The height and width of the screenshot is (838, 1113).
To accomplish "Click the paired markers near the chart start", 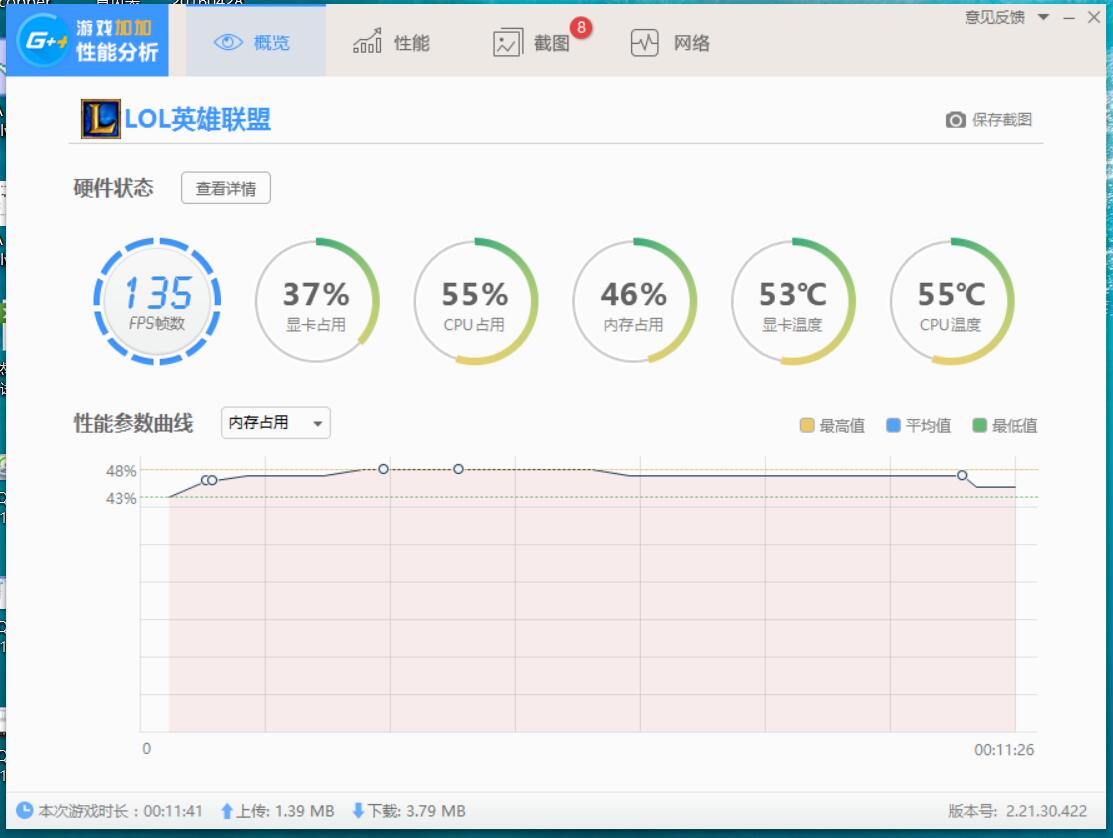I will (209, 480).
